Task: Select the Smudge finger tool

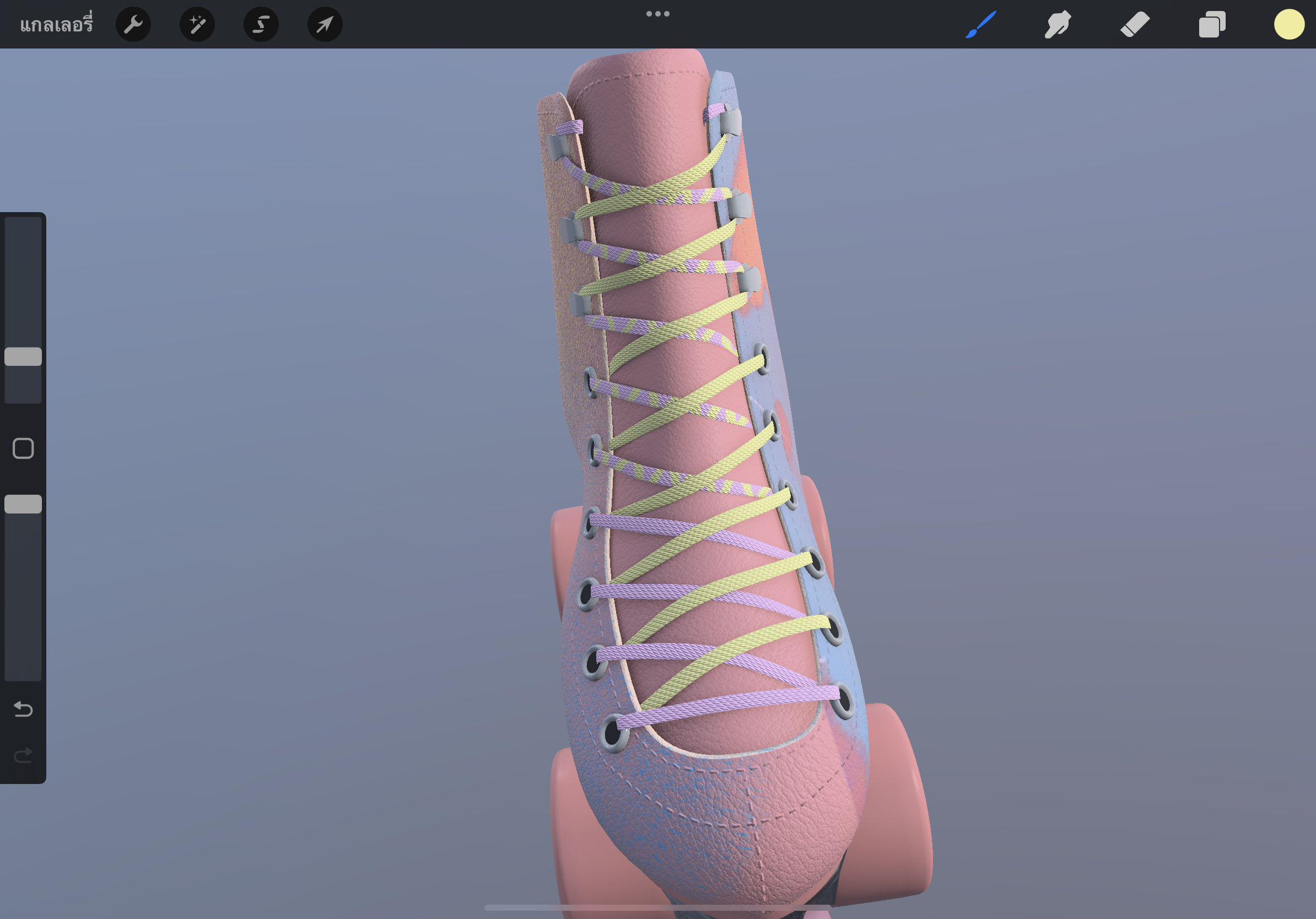Action: pyautogui.click(x=1058, y=24)
